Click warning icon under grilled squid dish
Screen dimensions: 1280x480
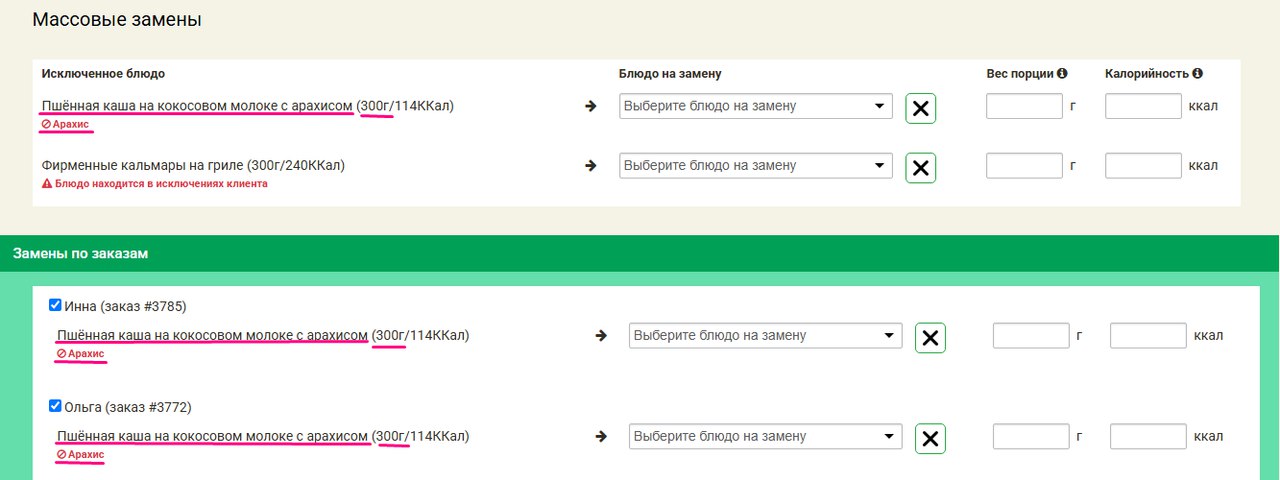click(x=46, y=184)
